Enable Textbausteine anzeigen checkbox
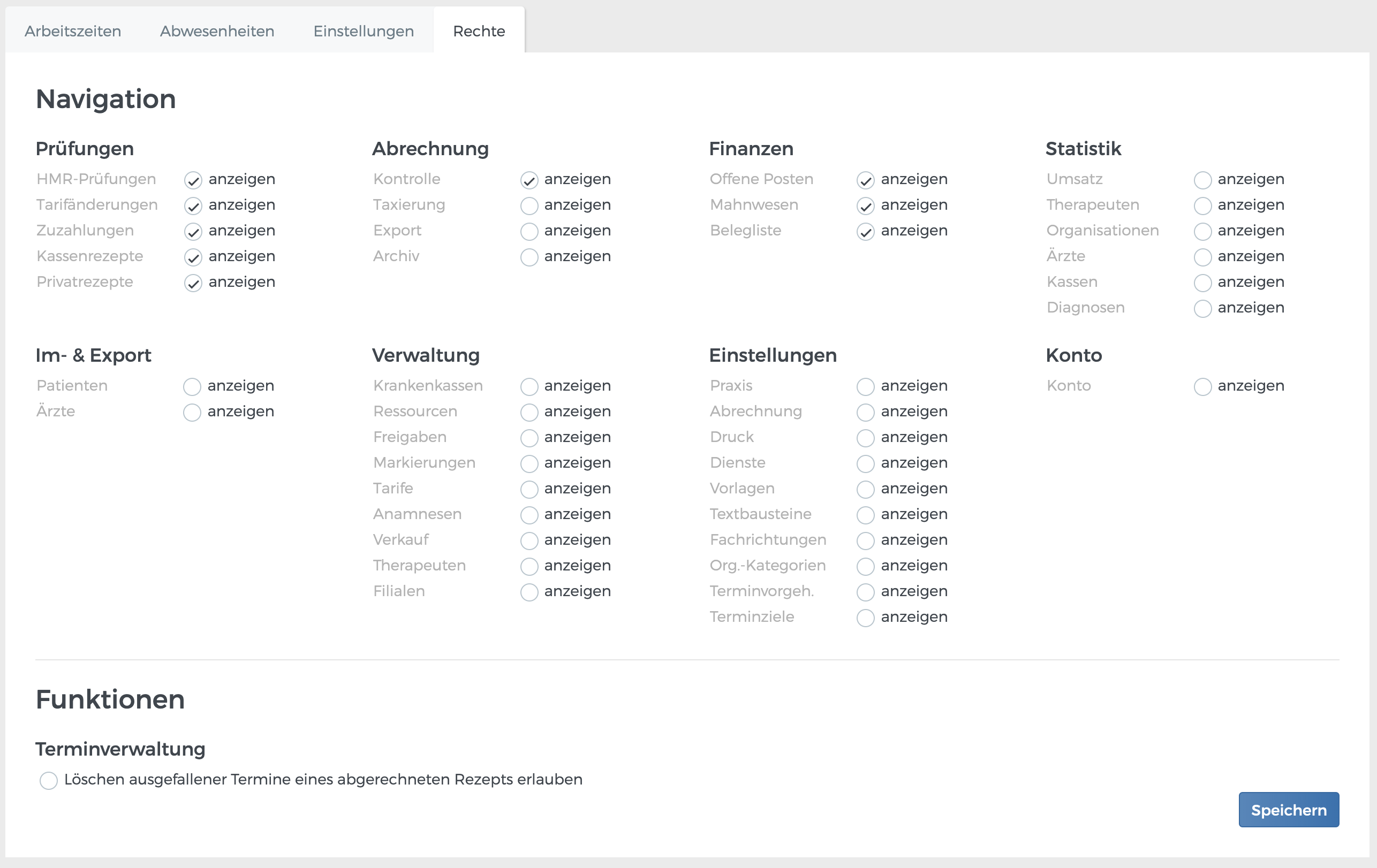The image size is (1377, 868). click(x=865, y=515)
